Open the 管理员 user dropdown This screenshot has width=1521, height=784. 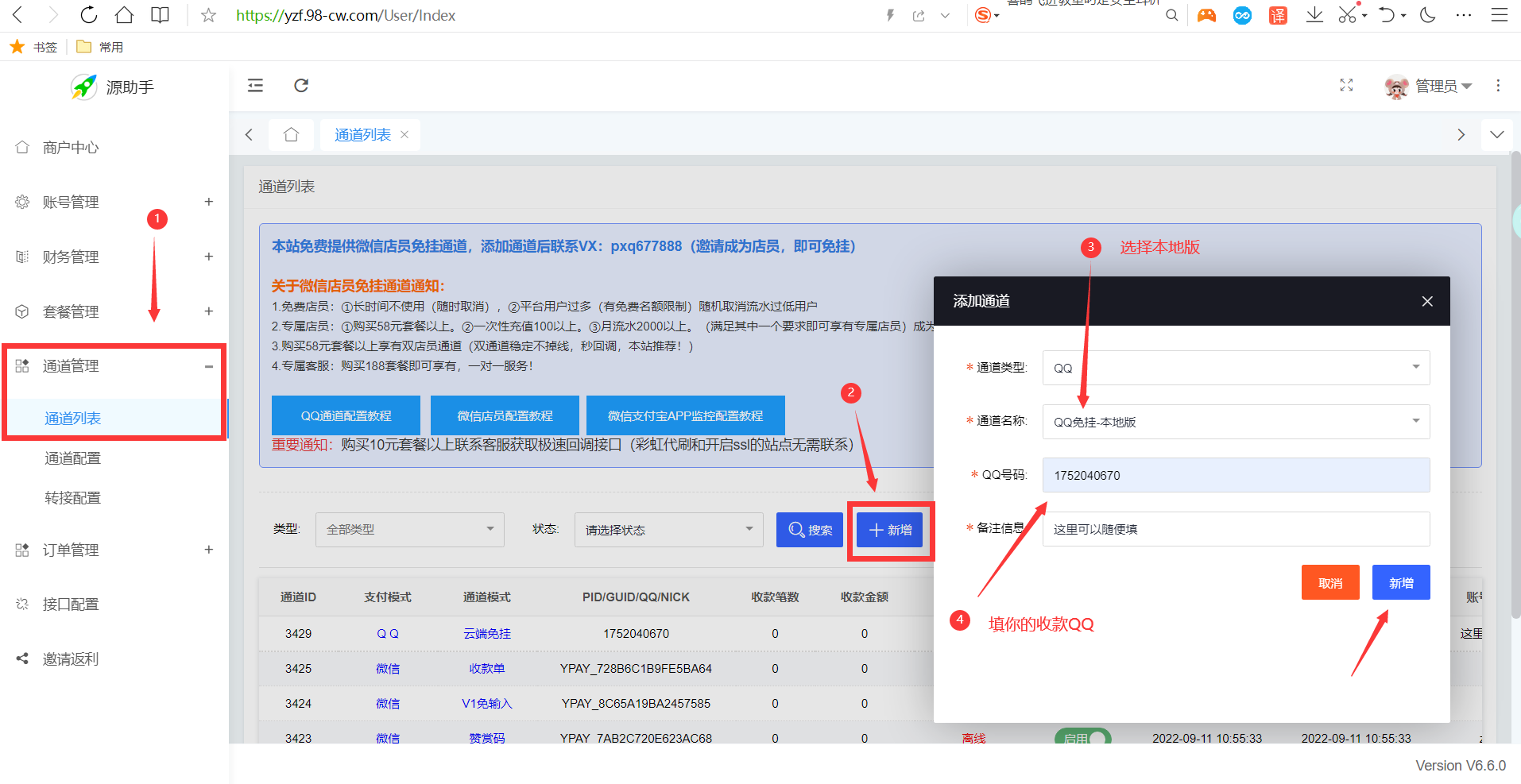tap(1428, 86)
